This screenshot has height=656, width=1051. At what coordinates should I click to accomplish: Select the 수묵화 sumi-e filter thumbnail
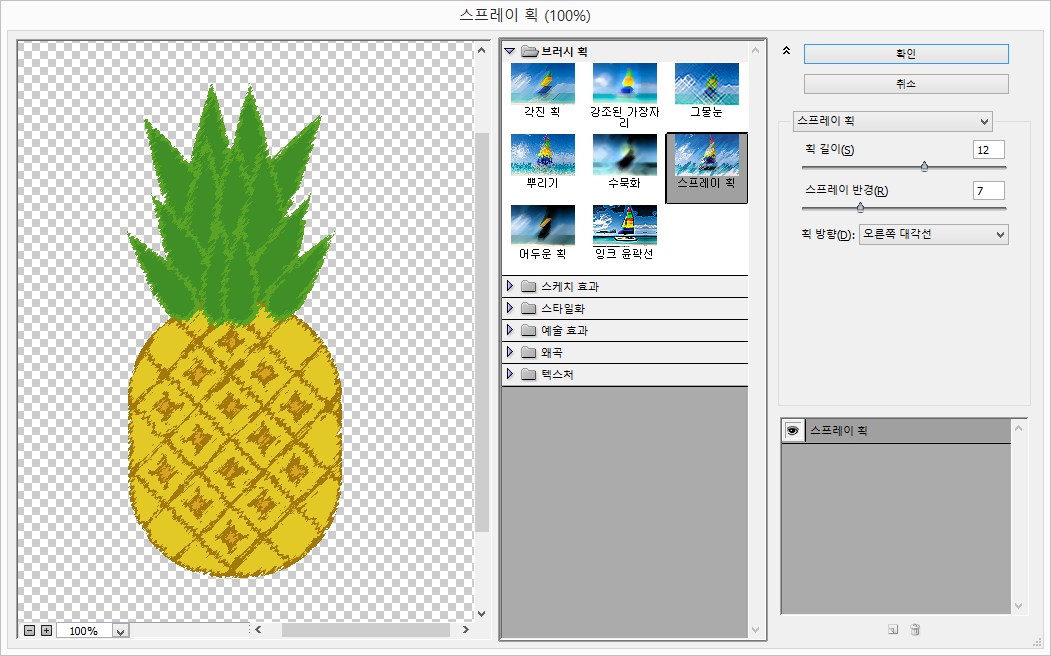(x=624, y=155)
